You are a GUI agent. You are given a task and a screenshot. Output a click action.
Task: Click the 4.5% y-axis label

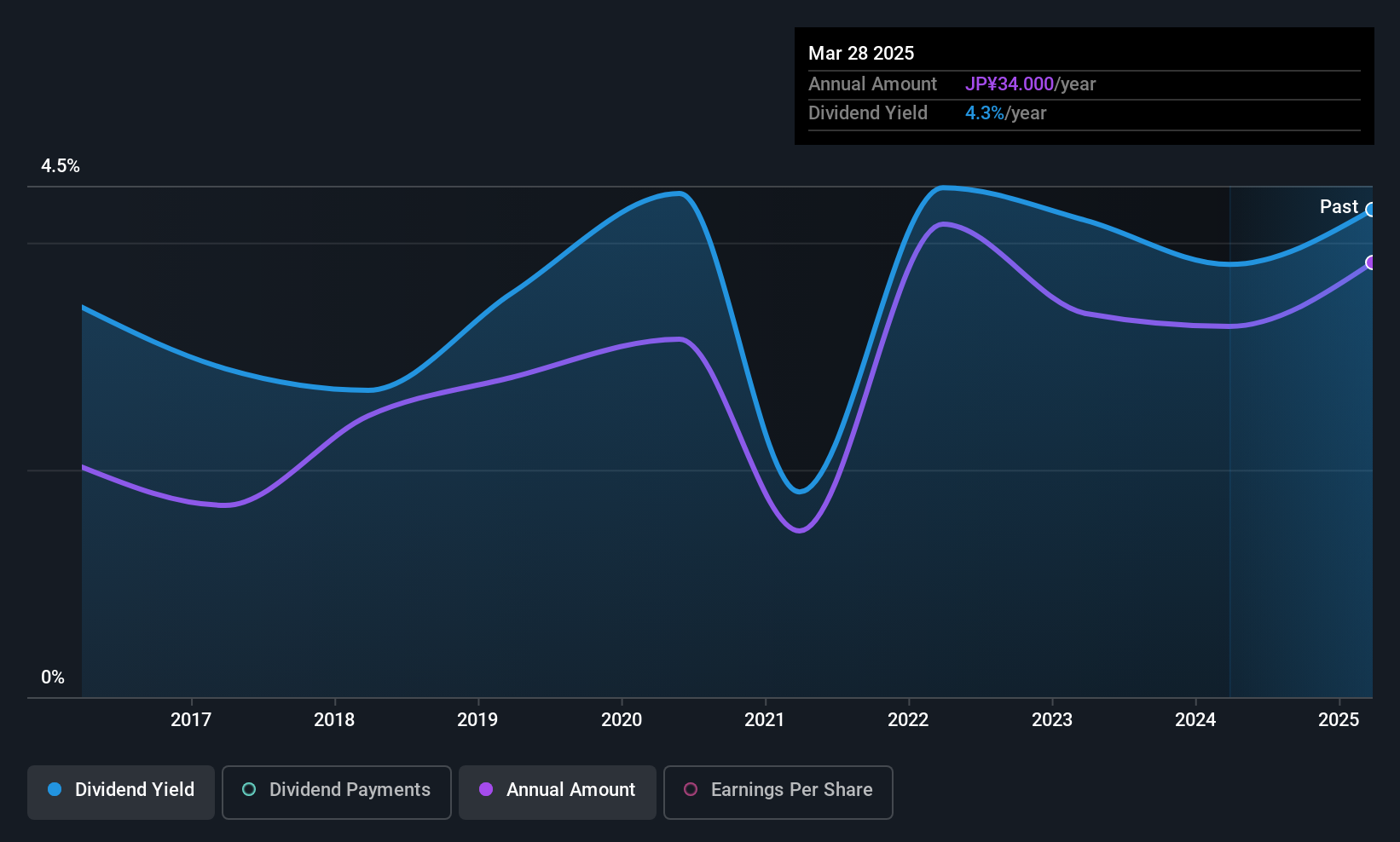pos(61,165)
